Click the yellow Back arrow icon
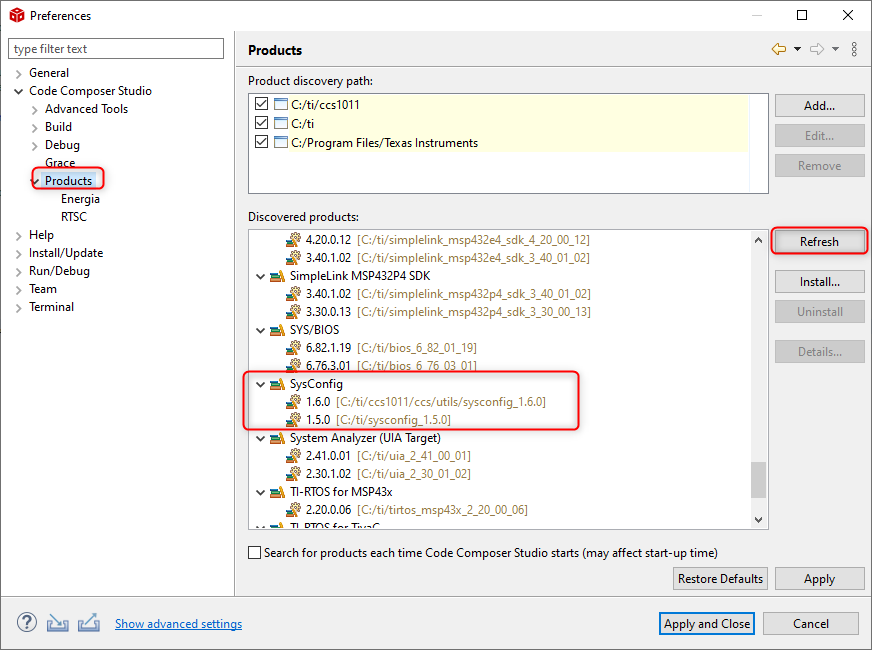The image size is (872, 650). click(779, 49)
